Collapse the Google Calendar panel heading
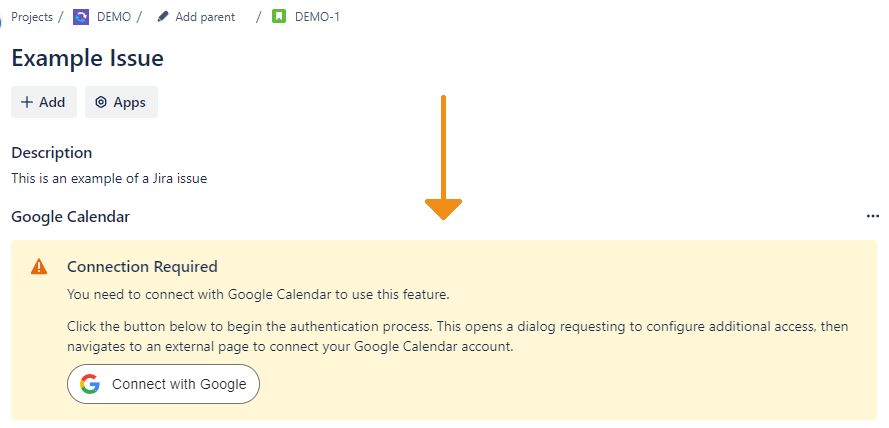The width and height of the screenshot is (889, 428). pos(70,216)
